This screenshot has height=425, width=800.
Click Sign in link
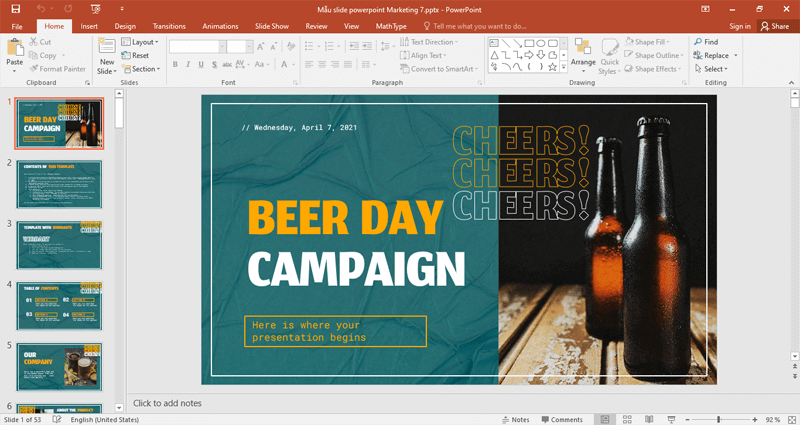(740, 26)
